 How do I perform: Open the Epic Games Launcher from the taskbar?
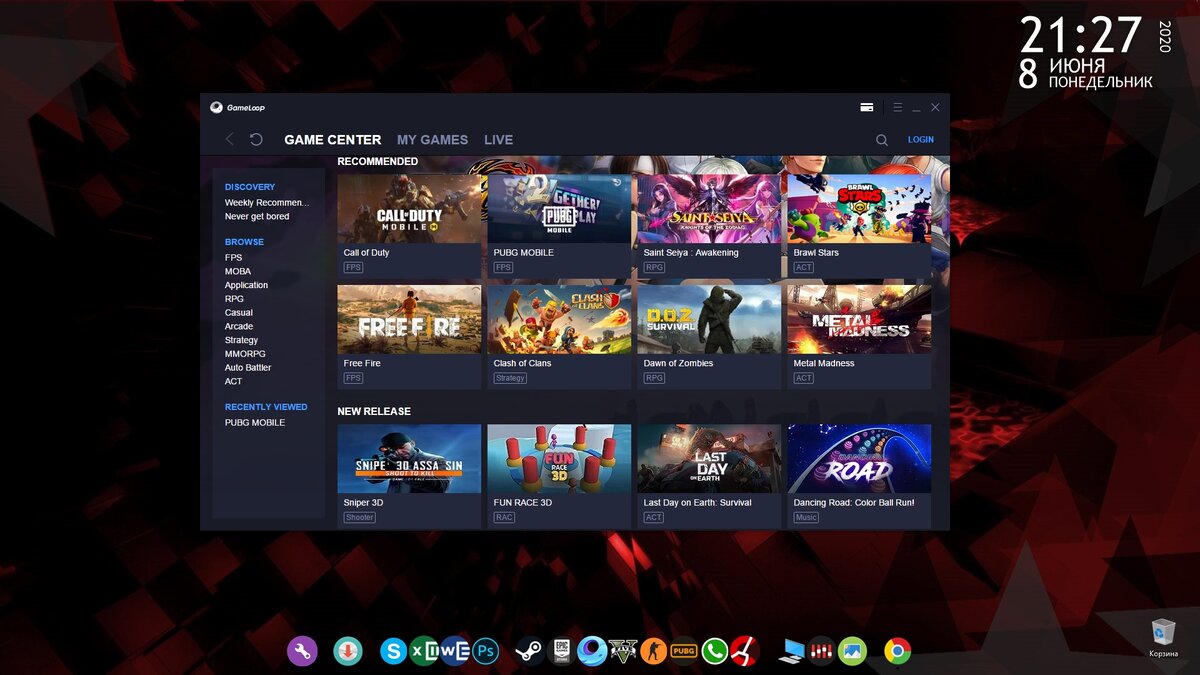(560, 650)
